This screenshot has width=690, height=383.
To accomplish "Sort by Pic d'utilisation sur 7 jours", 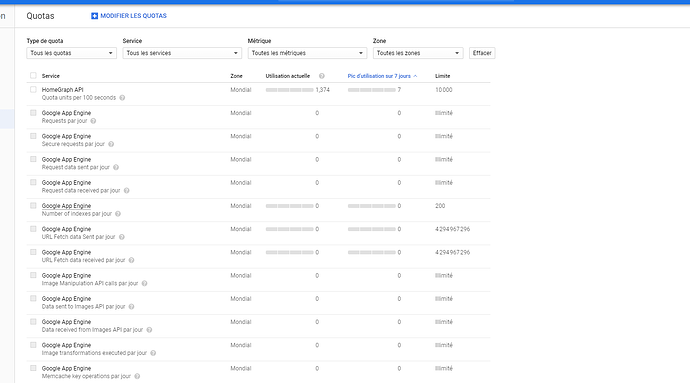I will [379, 76].
